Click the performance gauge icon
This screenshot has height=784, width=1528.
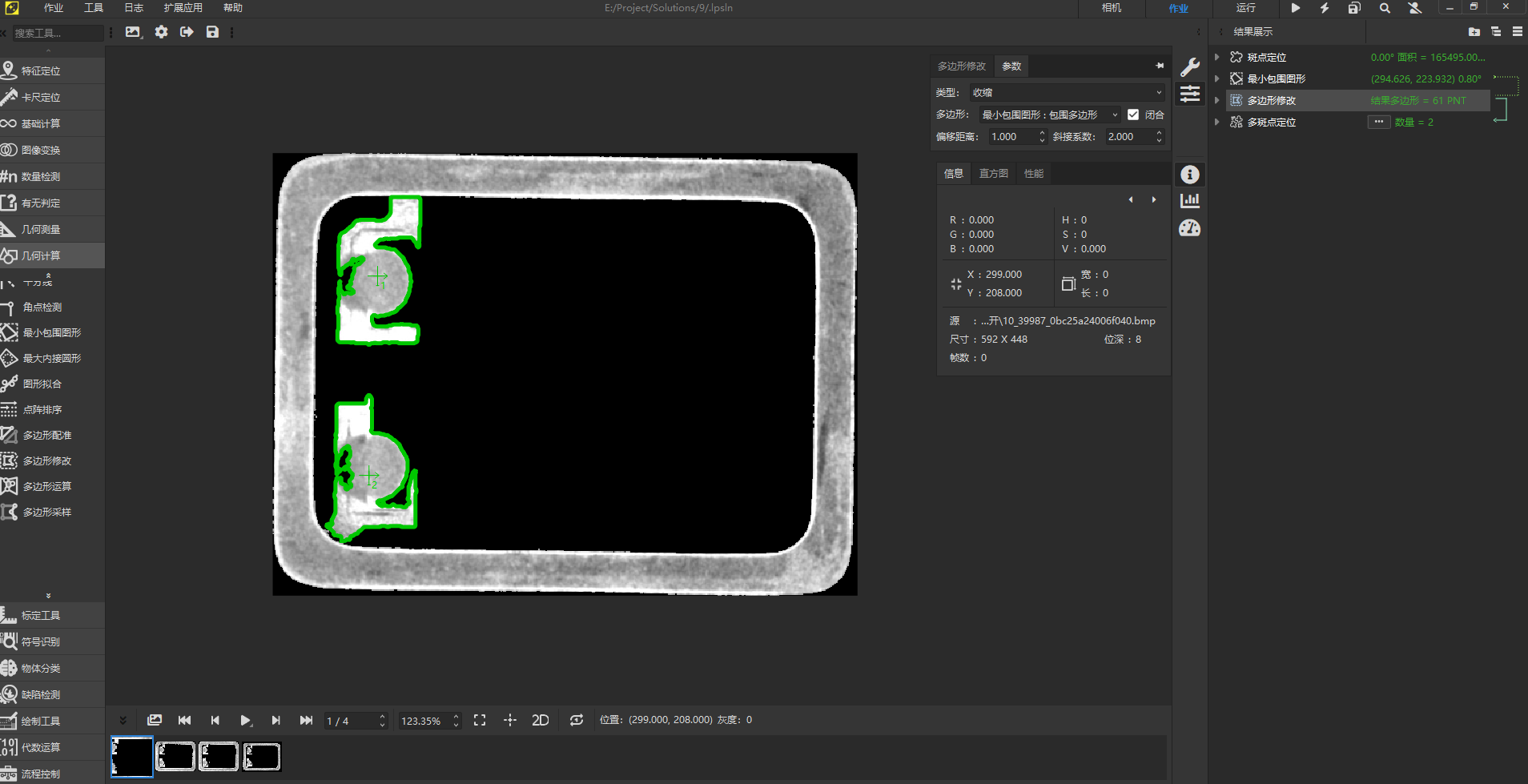[x=1190, y=229]
